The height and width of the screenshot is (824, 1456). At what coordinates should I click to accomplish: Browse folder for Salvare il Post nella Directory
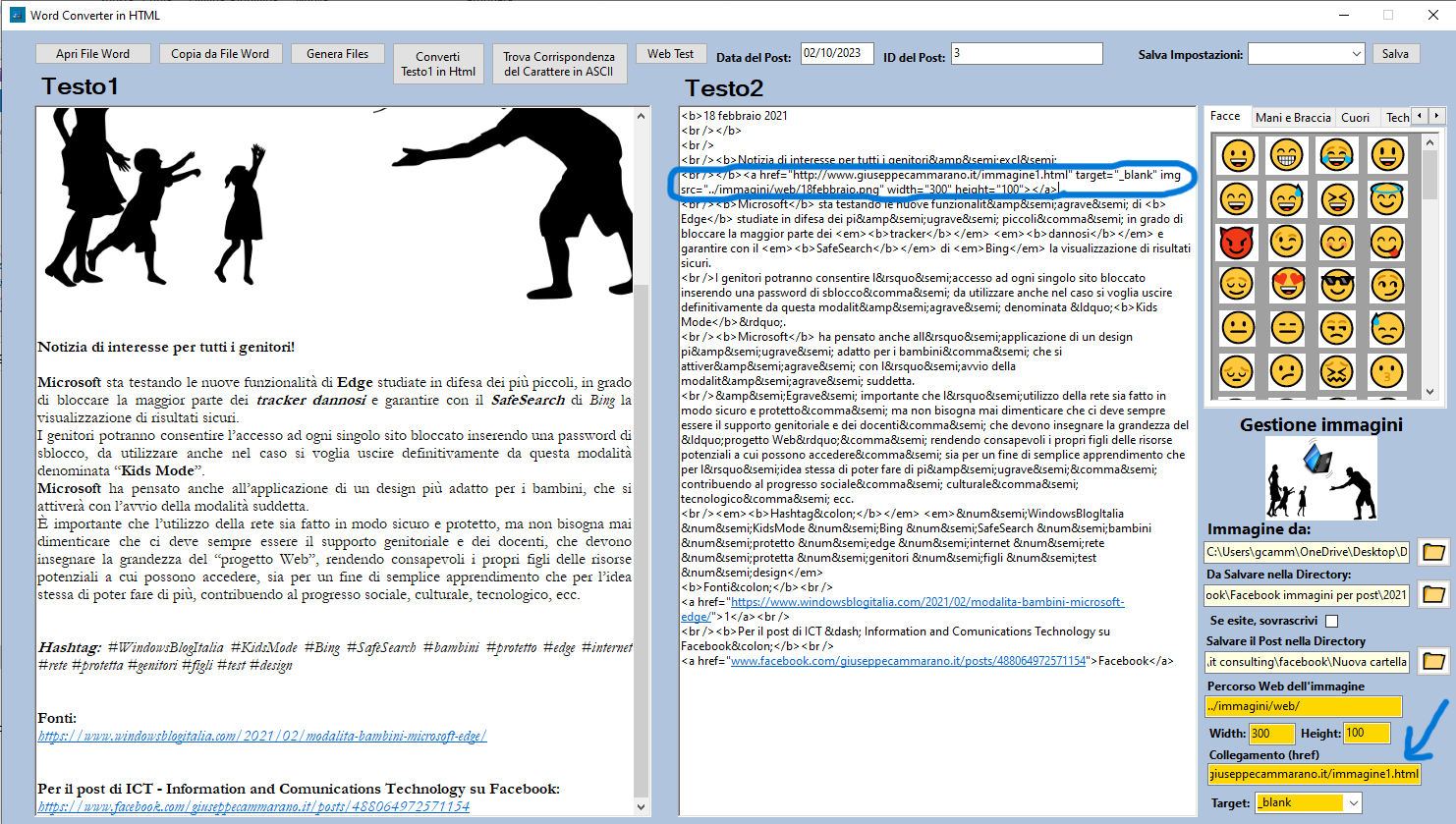click(1433, 661)
